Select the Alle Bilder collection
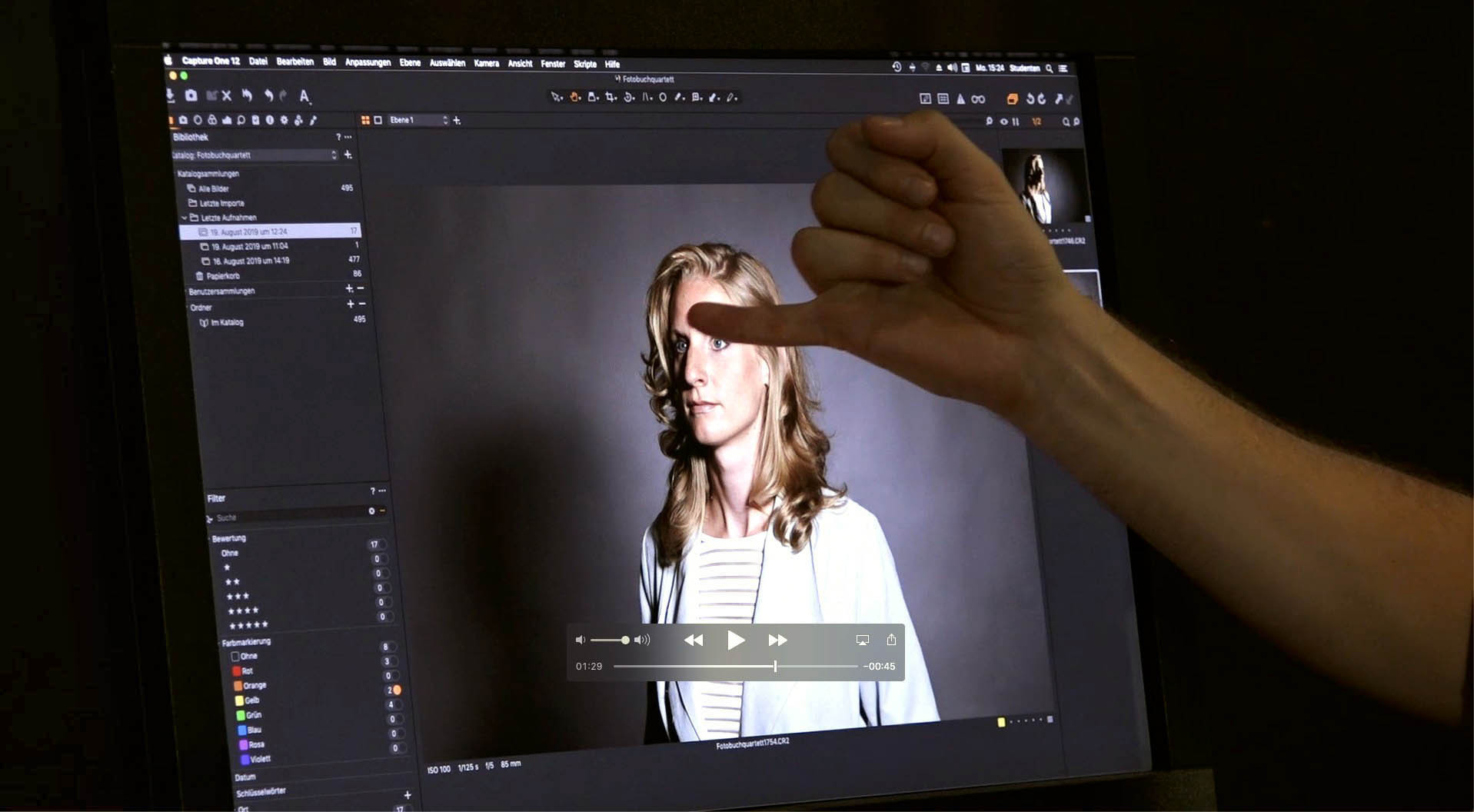The width and height of the screenshot is (1474, 812). point(213,188)
